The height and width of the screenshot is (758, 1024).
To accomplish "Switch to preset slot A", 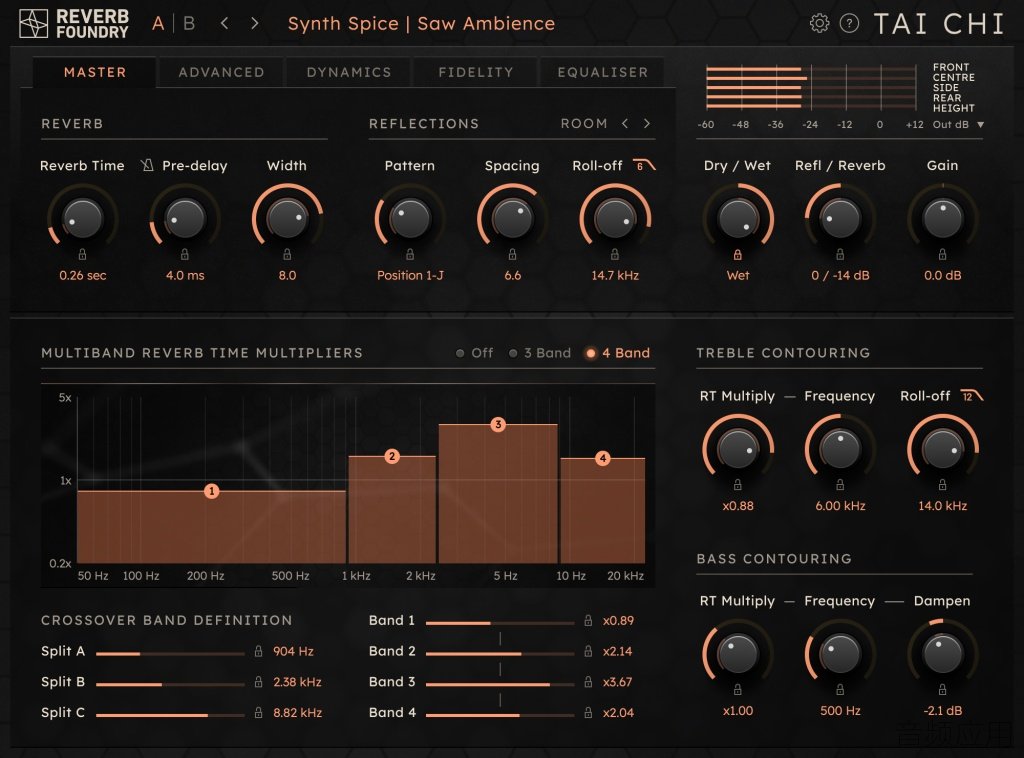I will 157,24.
